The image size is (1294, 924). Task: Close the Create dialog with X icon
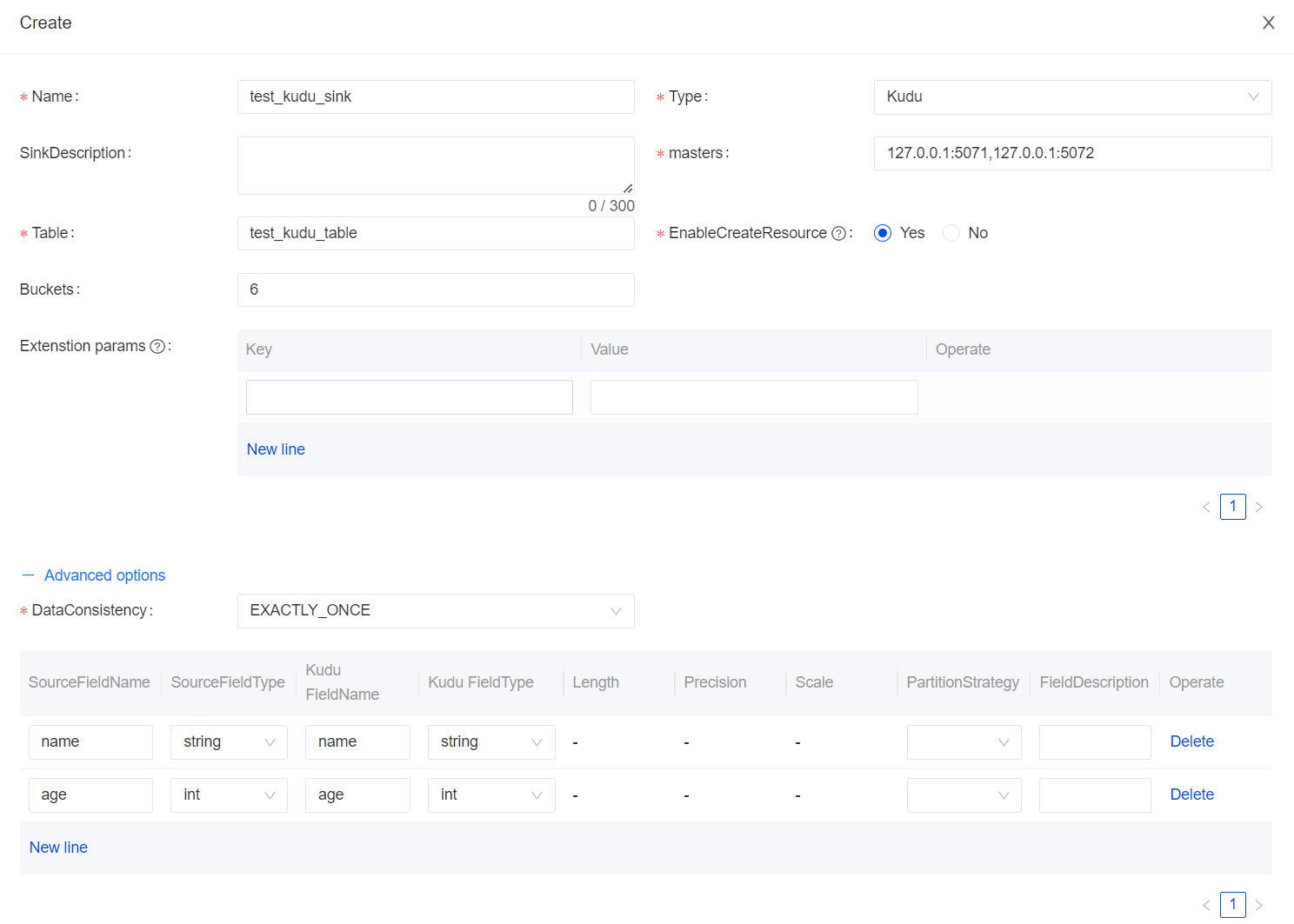click(x=1268, y=23)
